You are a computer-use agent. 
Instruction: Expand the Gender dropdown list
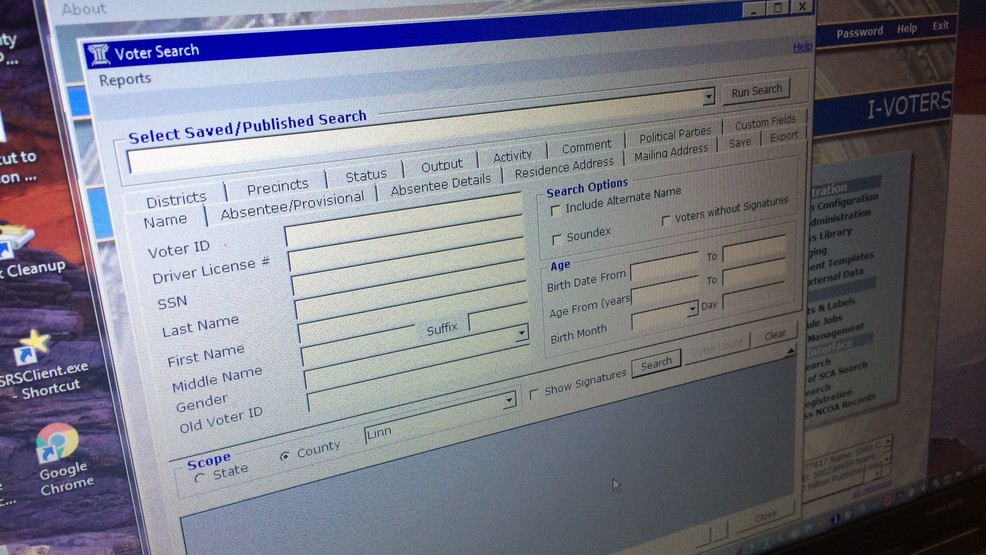(509, 400)
